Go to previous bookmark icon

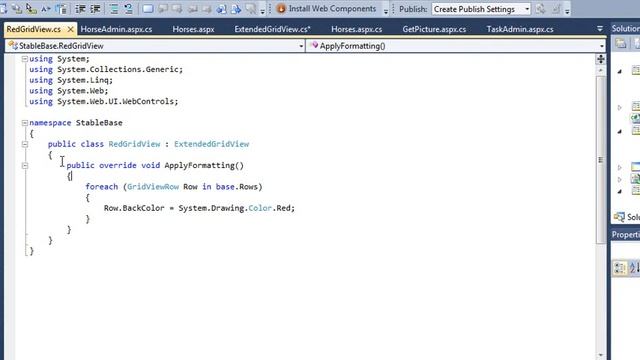pyautogui.click(x=163, y=9)
